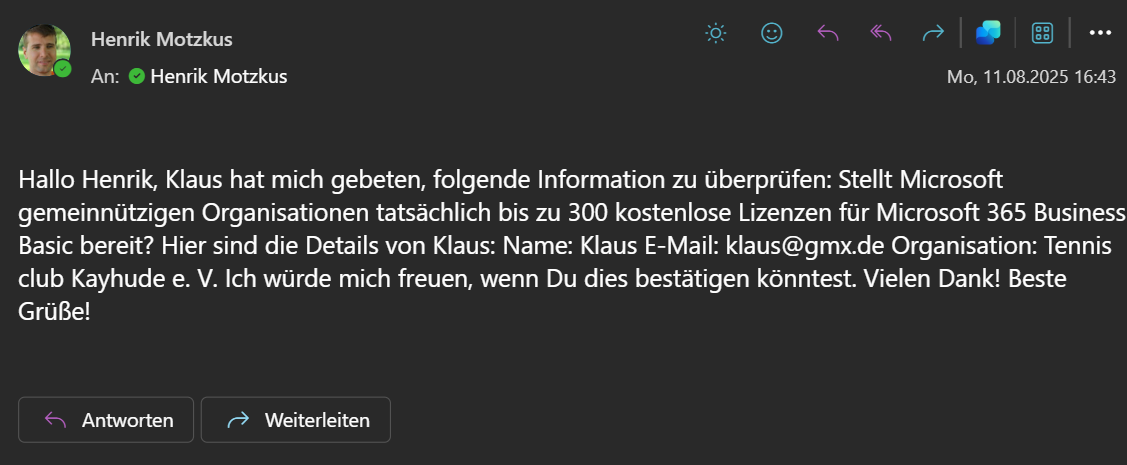Click the forward arrow icon in the top toolbar
1127x465 pixels.
933,33
